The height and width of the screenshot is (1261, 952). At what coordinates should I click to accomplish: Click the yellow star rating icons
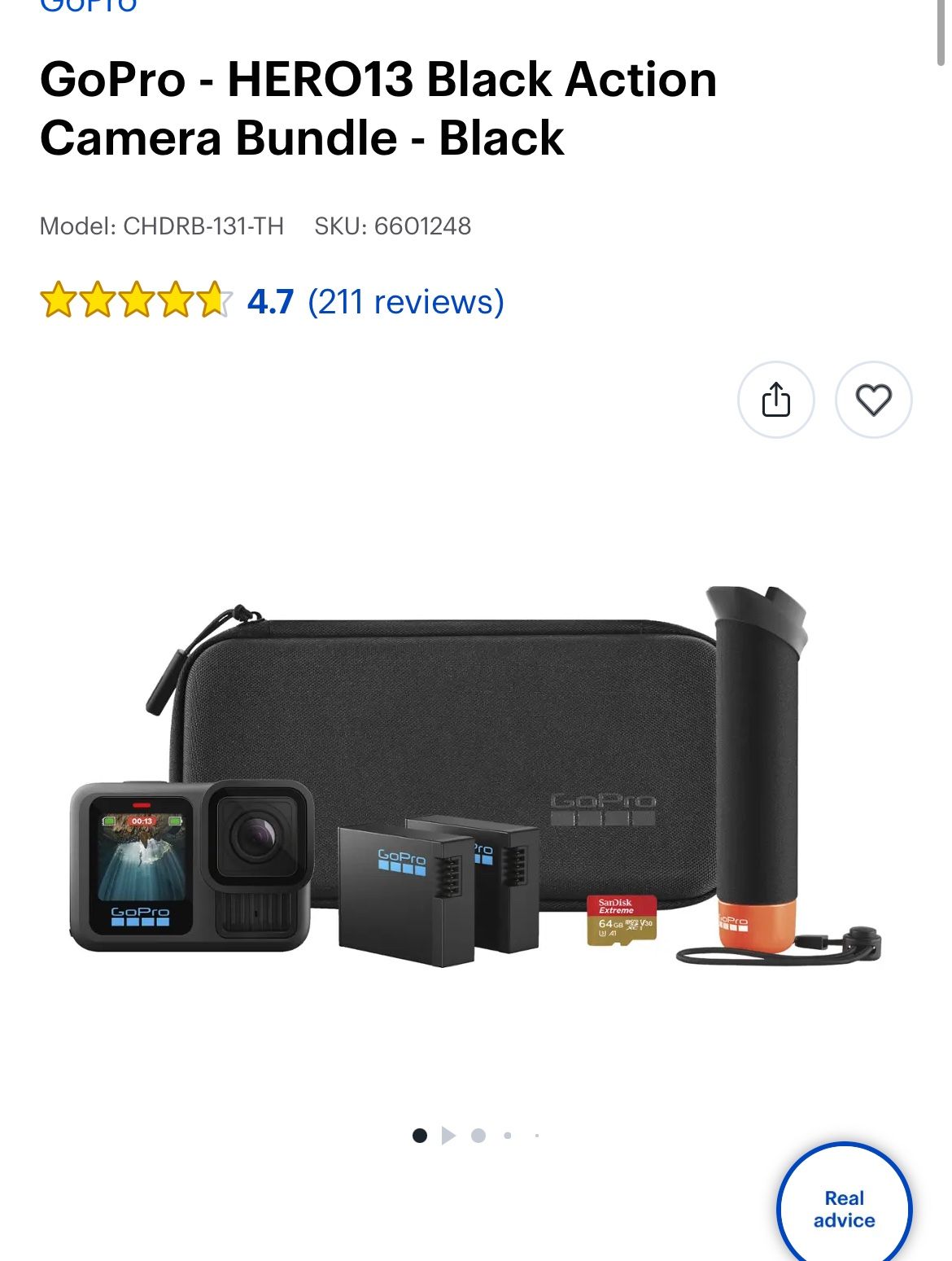point(136,300)
